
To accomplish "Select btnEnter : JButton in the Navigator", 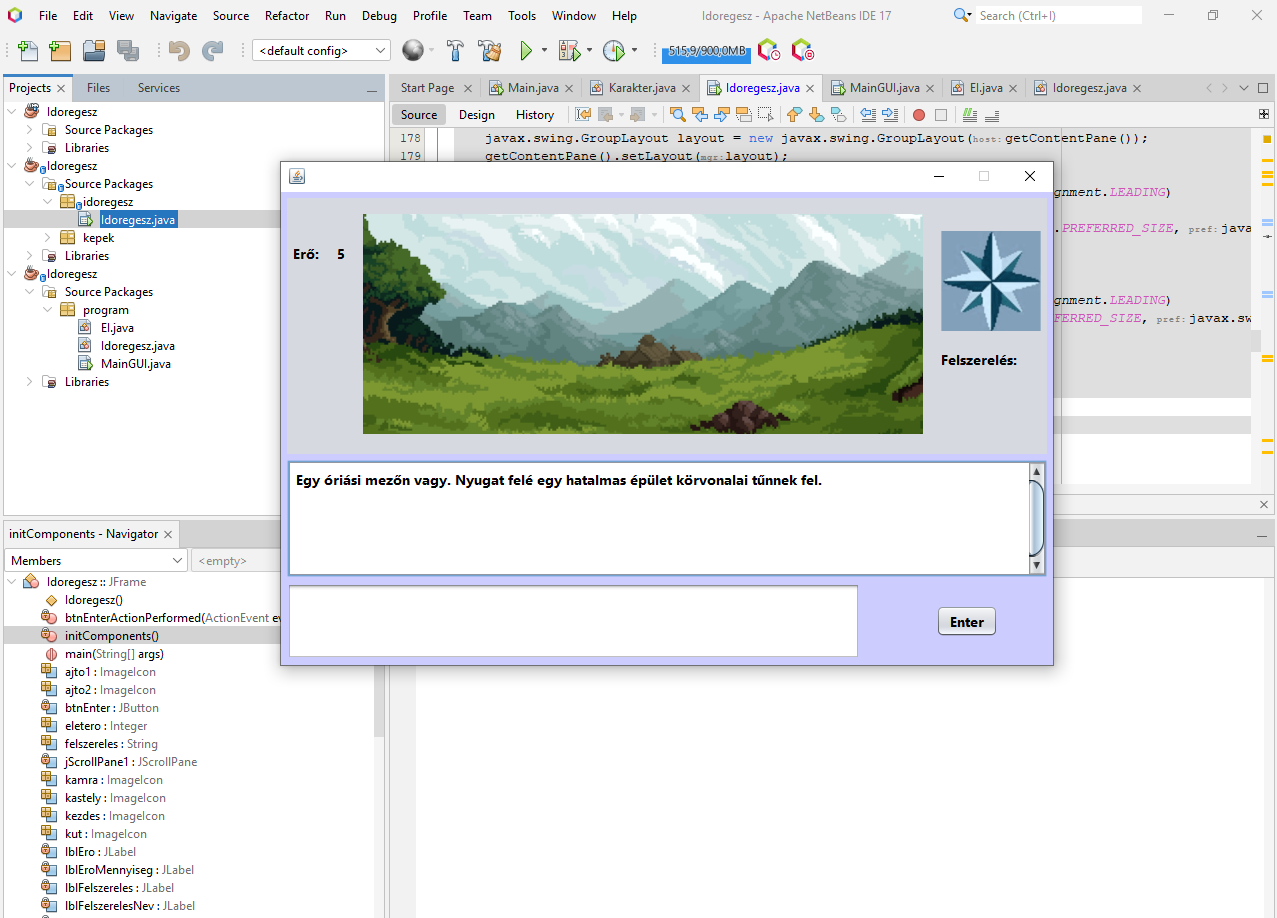I will [x=111, y=708].
